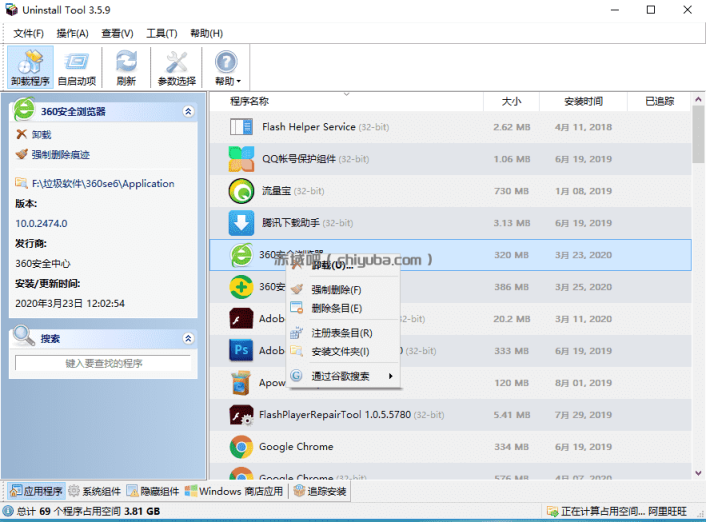Click 强制删除痕迹 link in side panel

pos(60,154)
